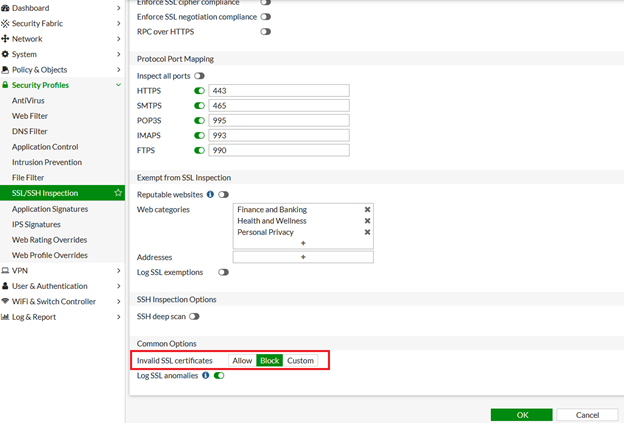Click the Dashboard gauge icon
The width and height of the screenshot is (624, 423).
point(5,8)
